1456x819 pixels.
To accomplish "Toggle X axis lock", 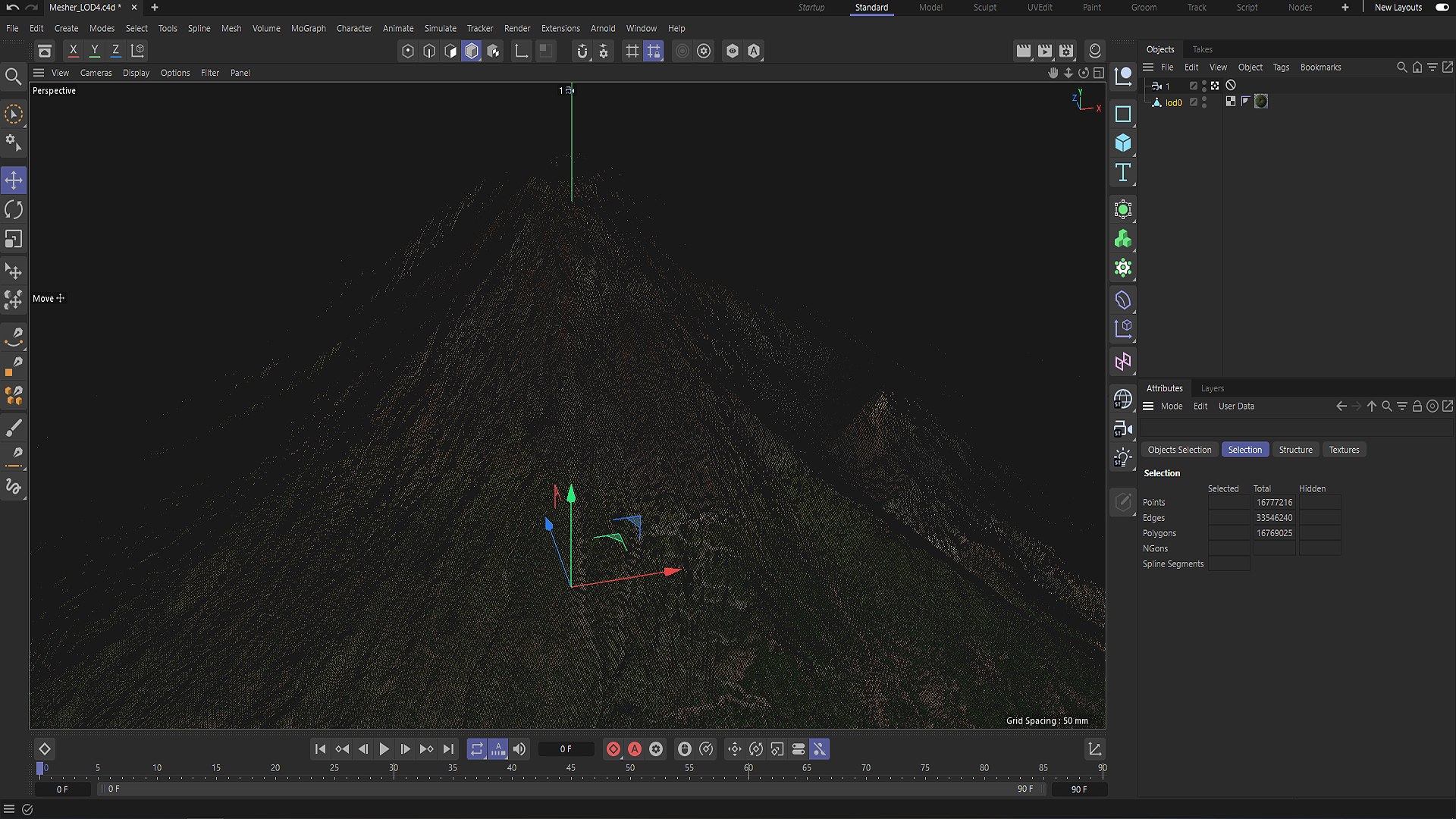I will click(74, 51).
